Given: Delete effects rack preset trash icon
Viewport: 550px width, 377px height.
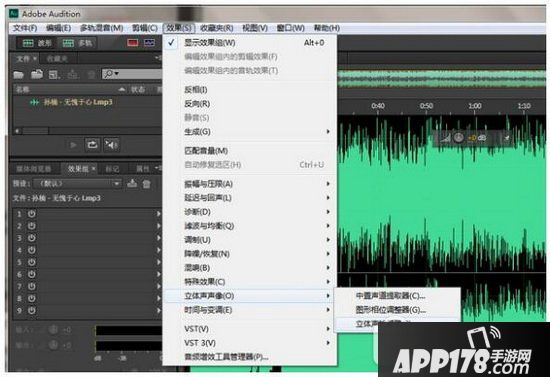Looking at the screenshot, I should [x=147, y=183].
